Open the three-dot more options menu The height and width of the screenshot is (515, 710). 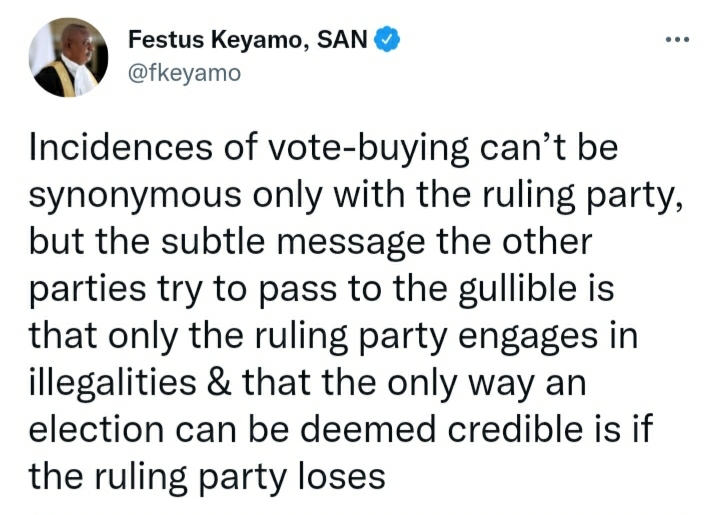677,41
